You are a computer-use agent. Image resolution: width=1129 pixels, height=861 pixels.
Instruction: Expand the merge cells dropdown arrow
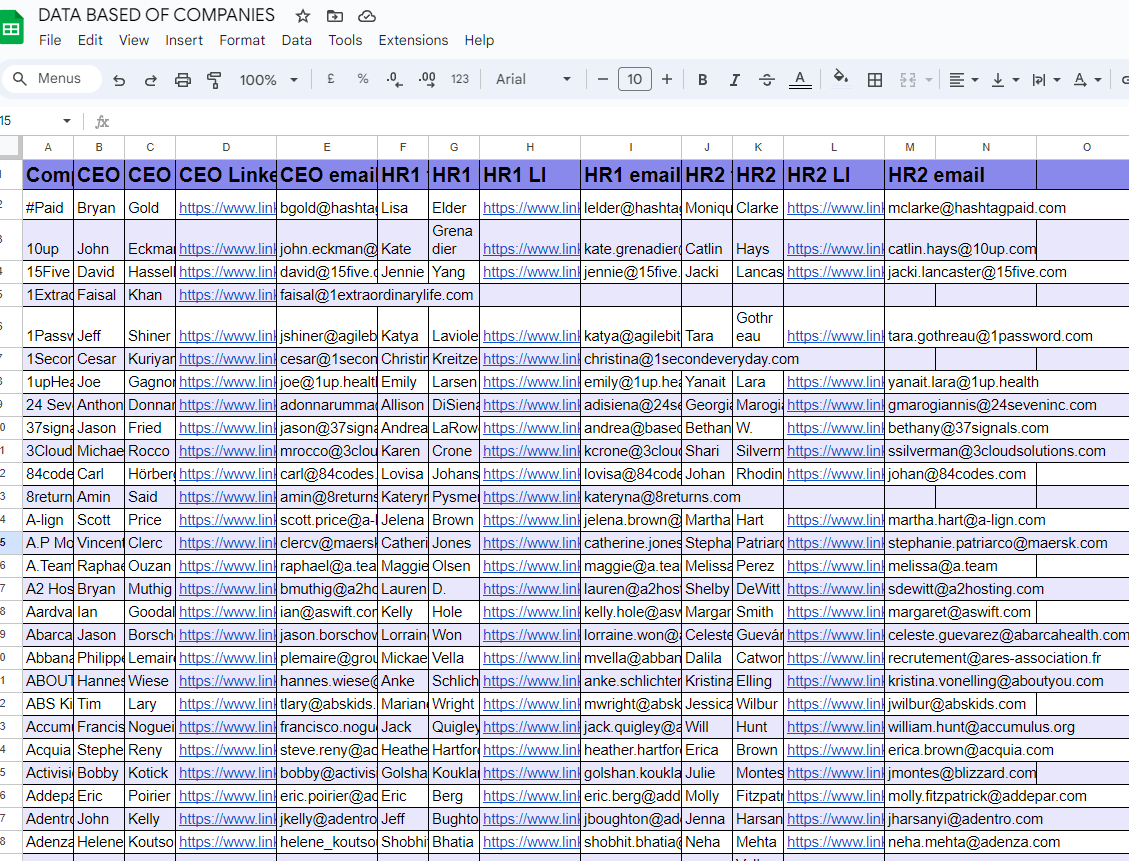(x=929, y=80)
